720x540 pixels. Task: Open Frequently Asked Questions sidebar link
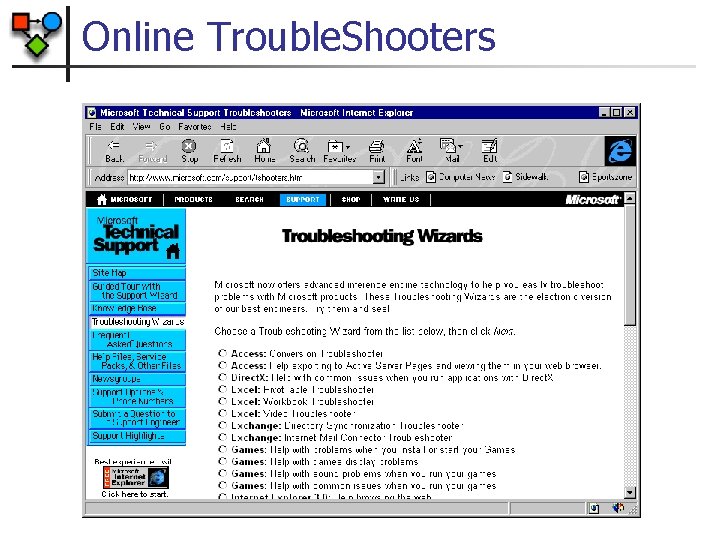(x=136, y=339)
